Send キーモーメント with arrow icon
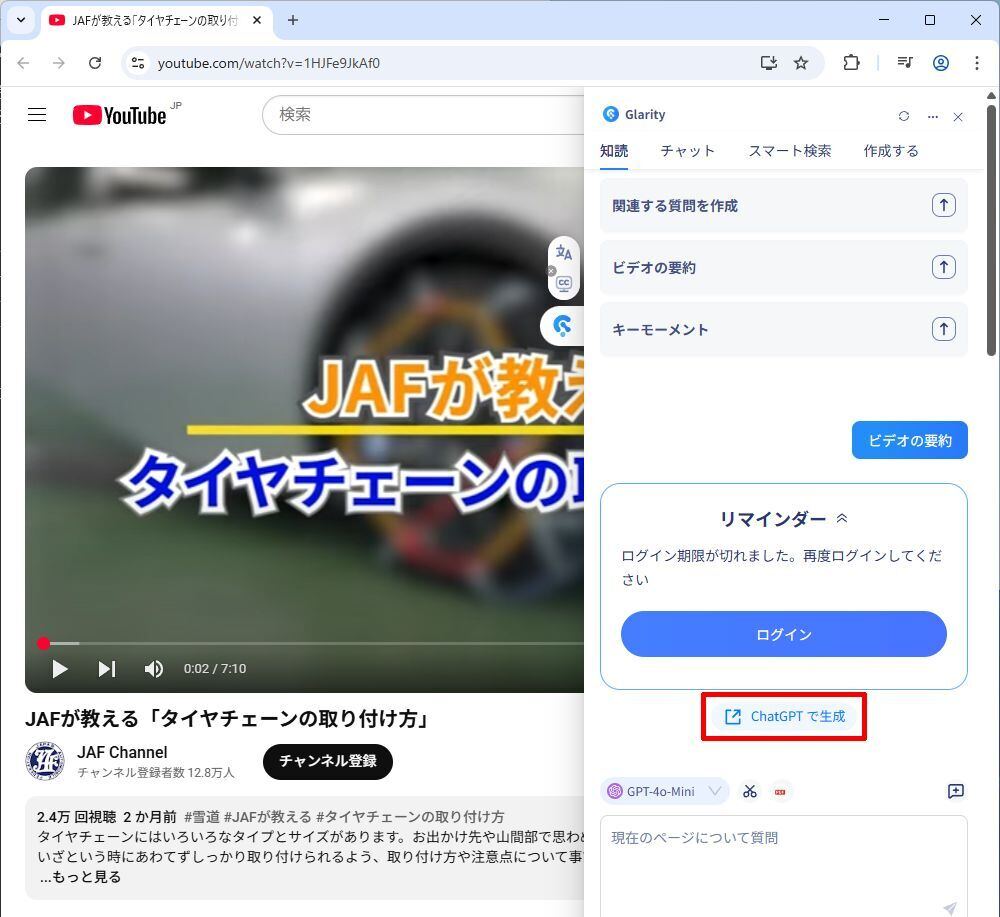This screenshot has width=1000, height=917. [944, 329]
